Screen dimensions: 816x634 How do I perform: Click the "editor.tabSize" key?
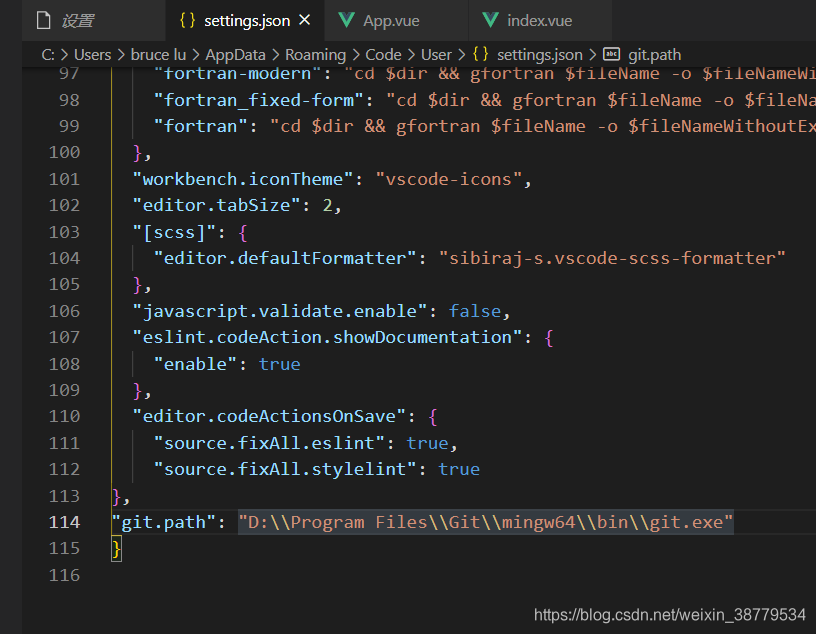tap(216, 206)
